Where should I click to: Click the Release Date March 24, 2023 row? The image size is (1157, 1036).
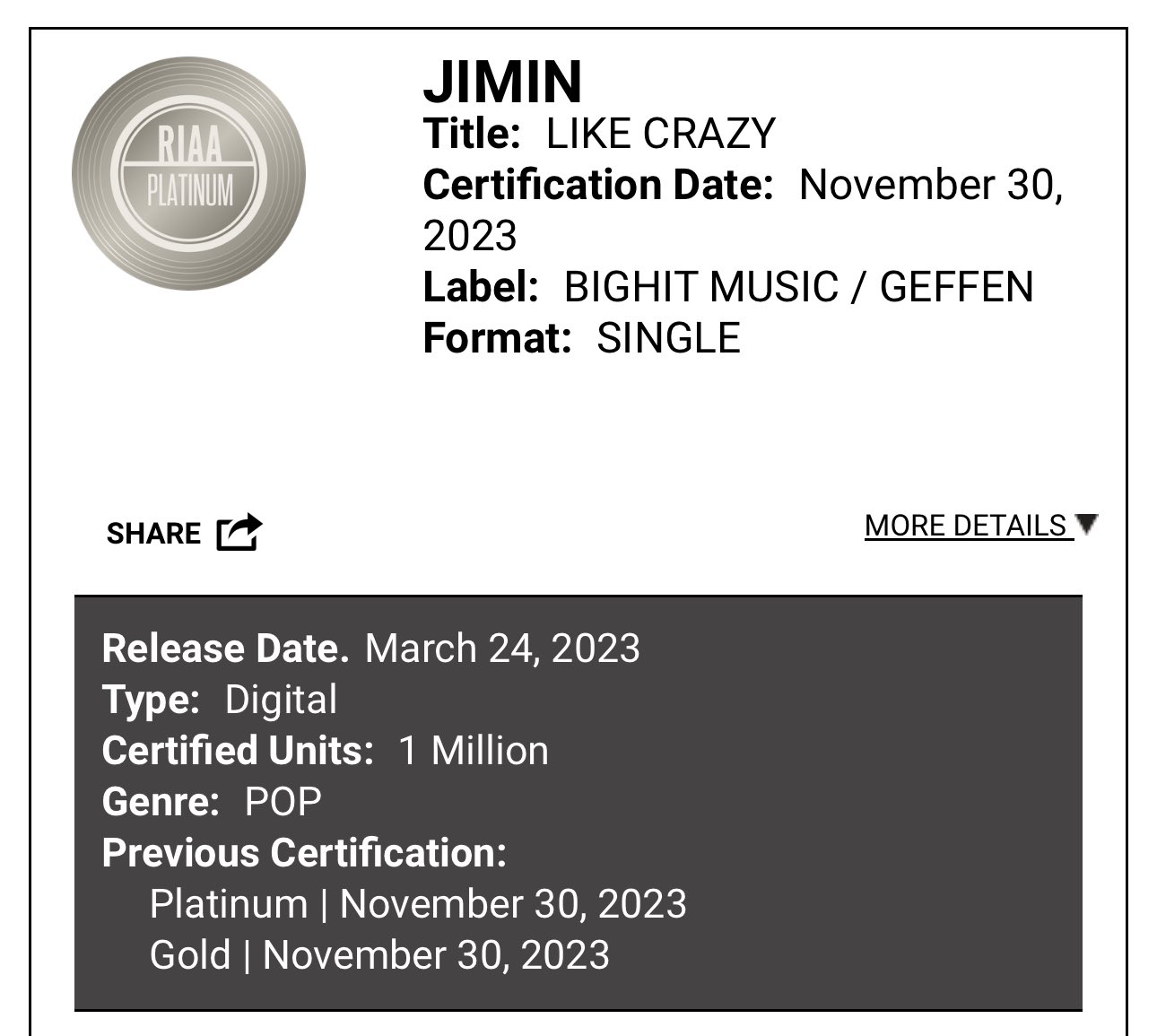coord(371,649)
